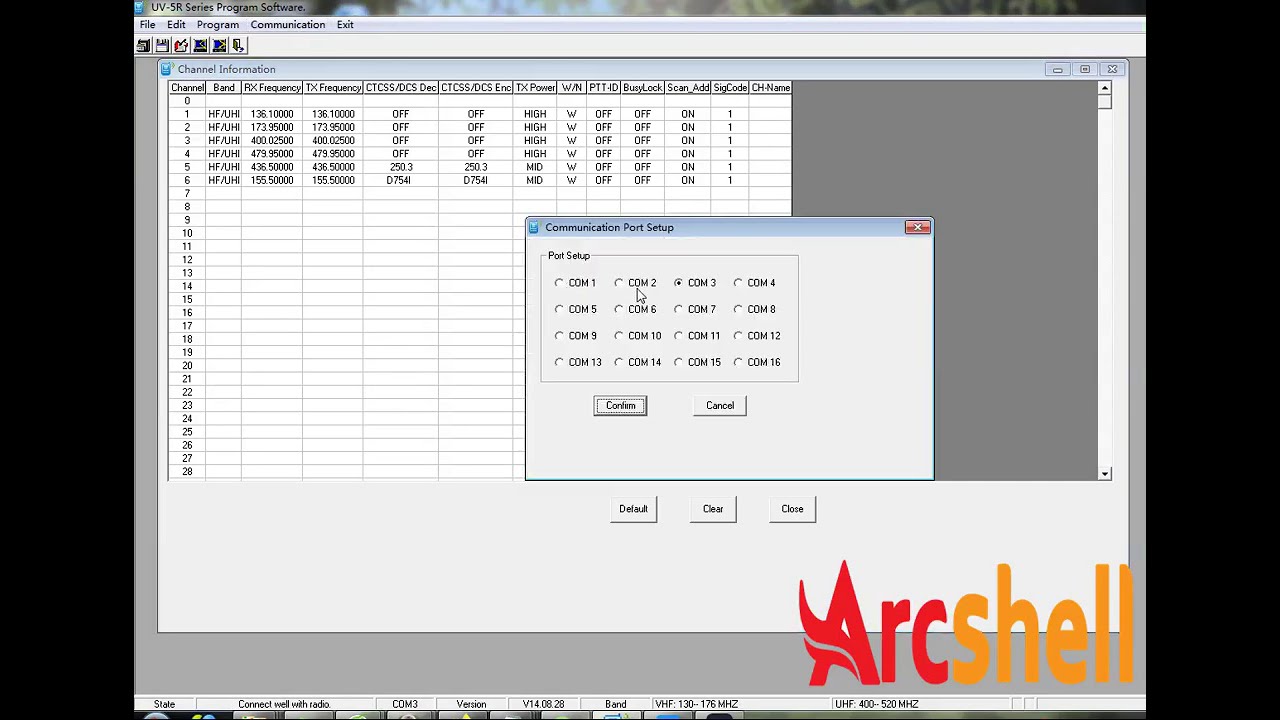The width and height of the screenshot is (1280, 720).
Task: Click MID power cell in channel 5 row
Action: tap(535, 167)
